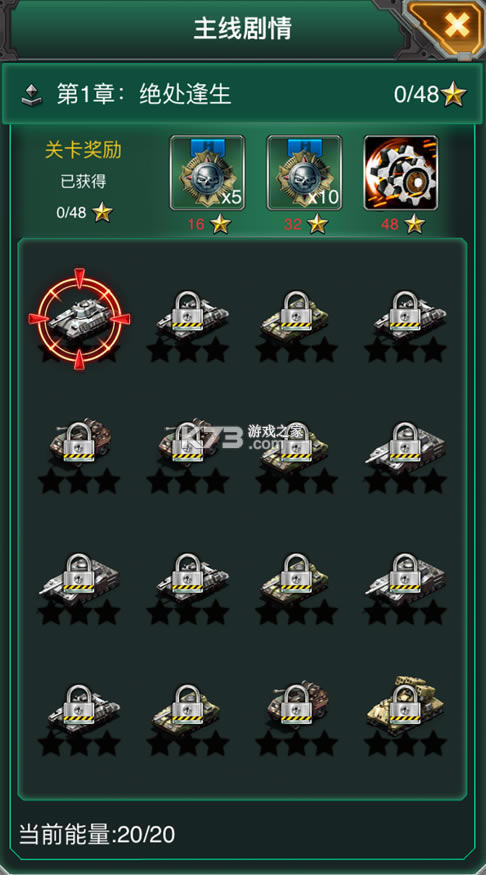Tap the locked grey tank starting row three
The height and width of the screenshot is (875, 486).
(x=79, y=587)
